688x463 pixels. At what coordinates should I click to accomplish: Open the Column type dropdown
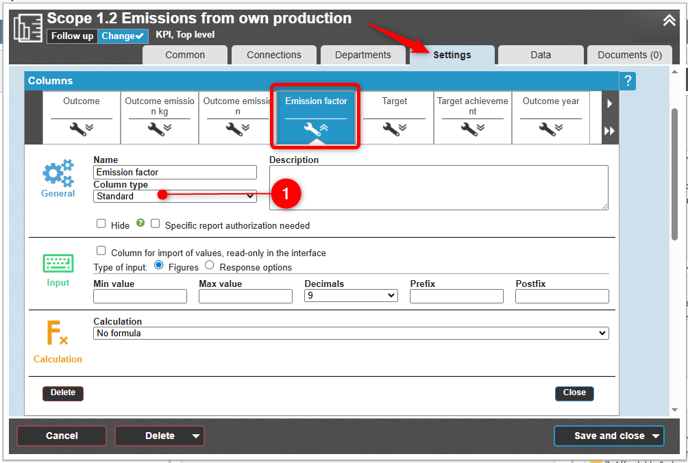(175, 197)
